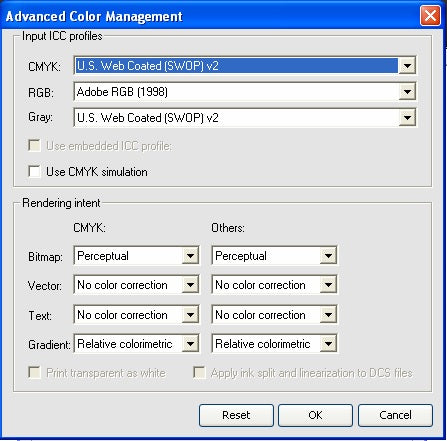
Task: Open Gradient CMYK rendering intent dropdown
Action: [x=190, y=344]
